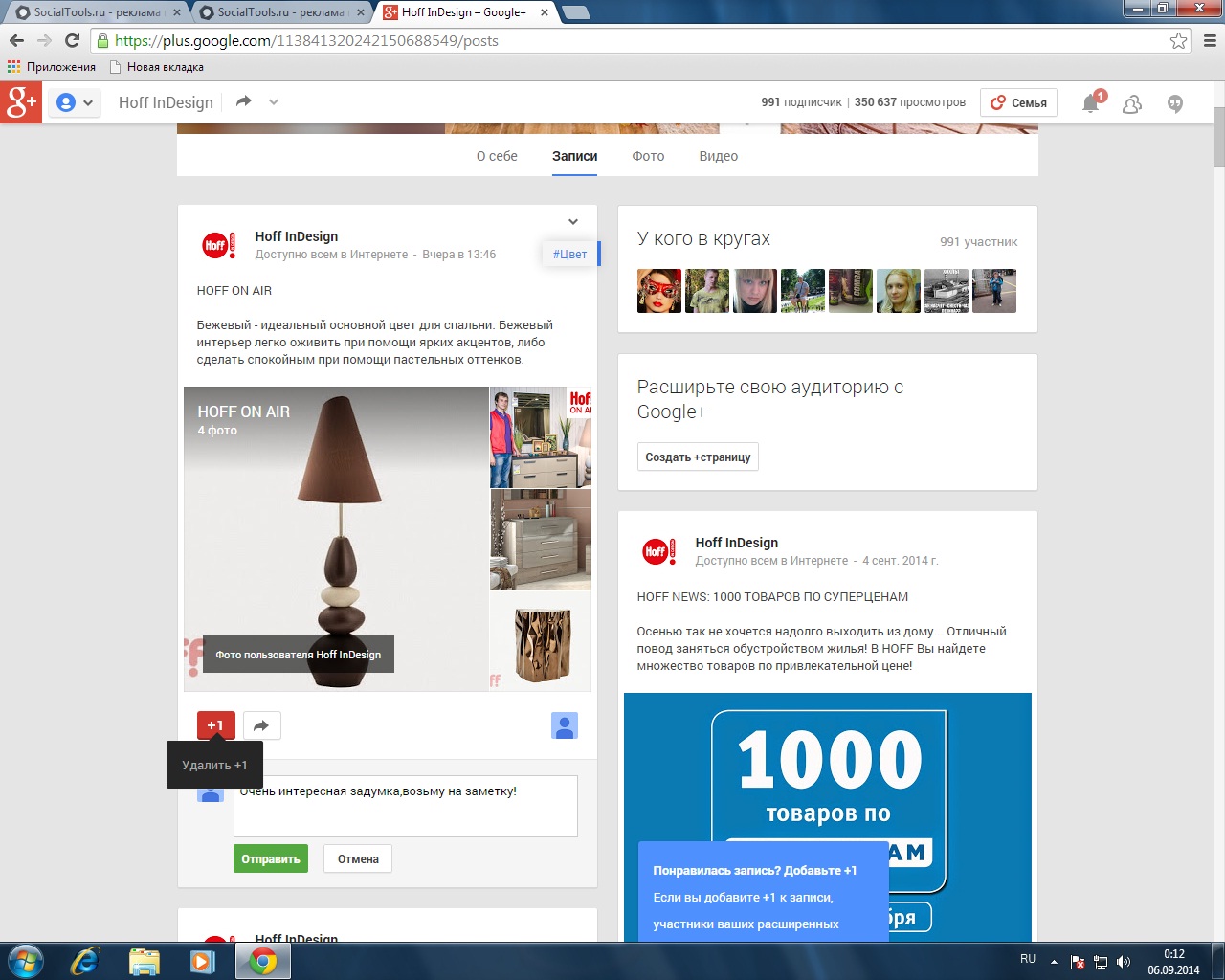Open the man with dresser thumbnail

[x=541, y=437]
